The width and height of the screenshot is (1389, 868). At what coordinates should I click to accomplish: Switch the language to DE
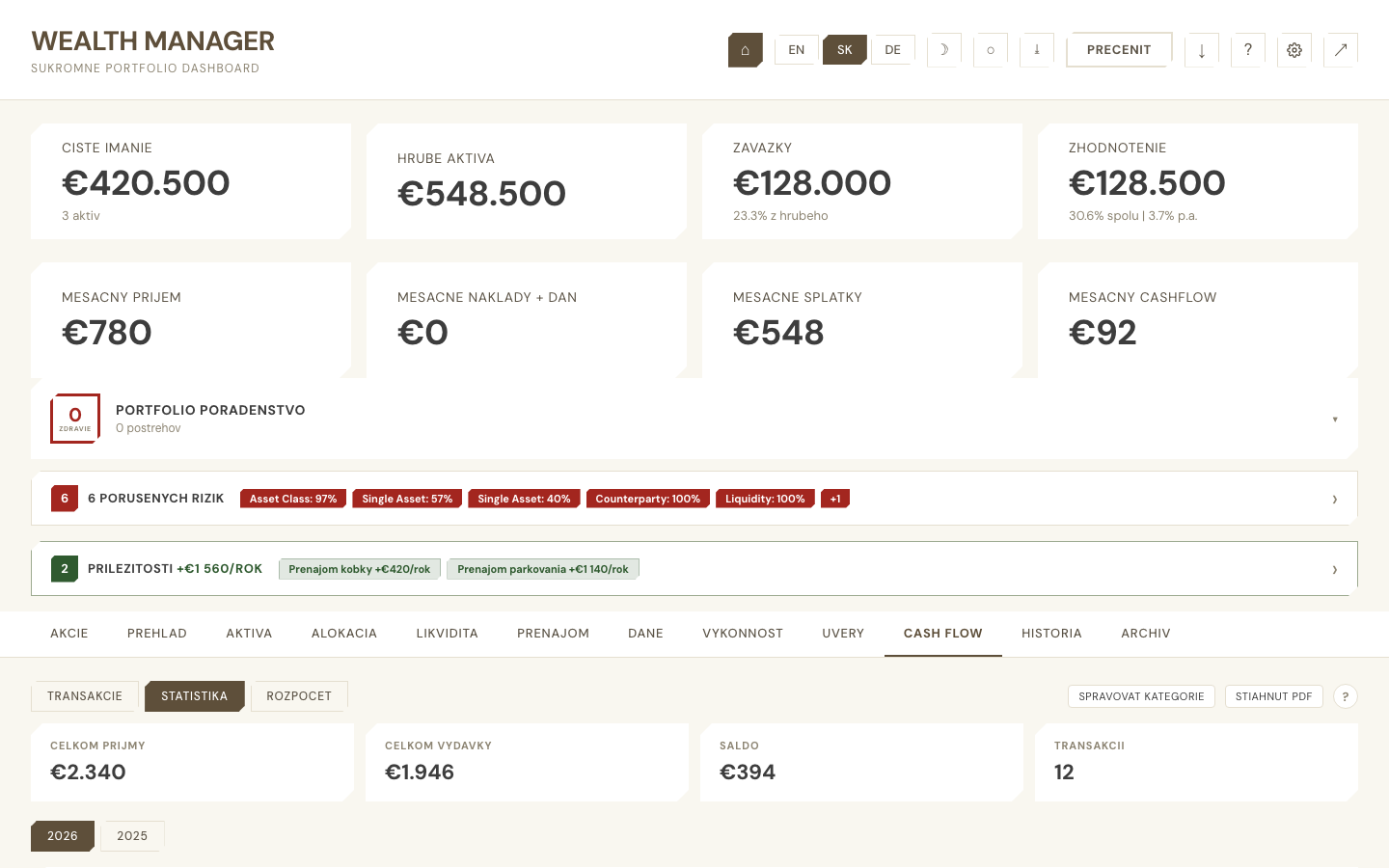coord(892,49)
